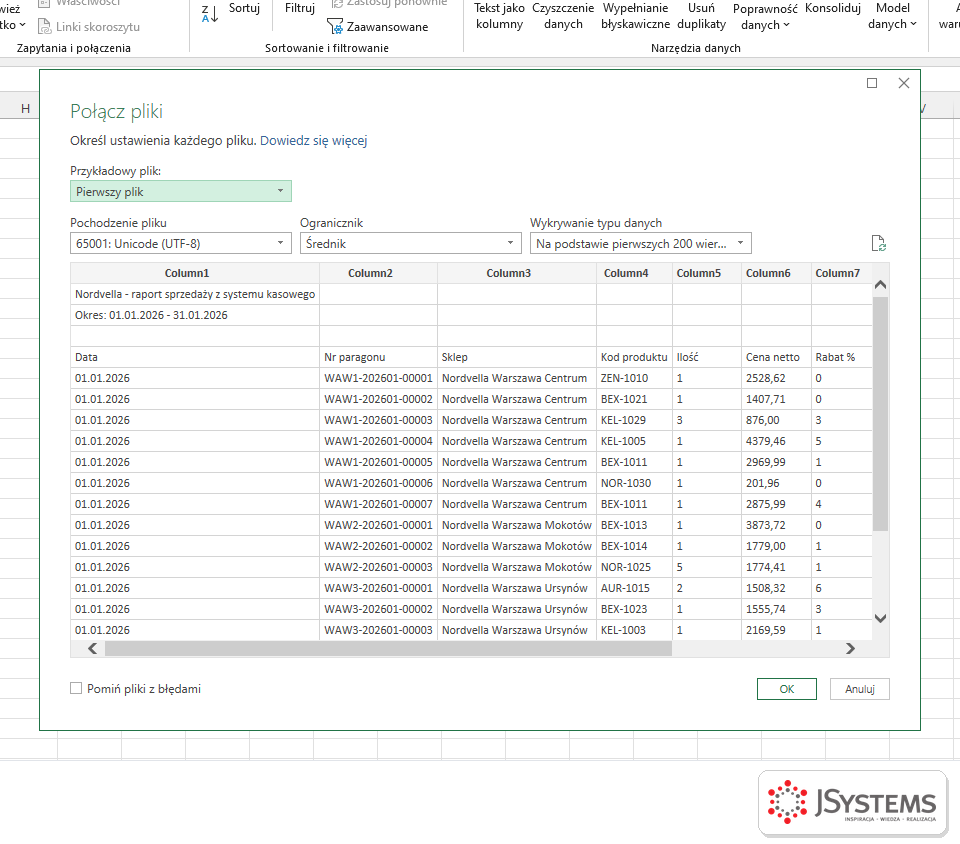Open Pochodzenie pliku encoding dropdown
960x844 pixels.
click(x=181, y=244)
